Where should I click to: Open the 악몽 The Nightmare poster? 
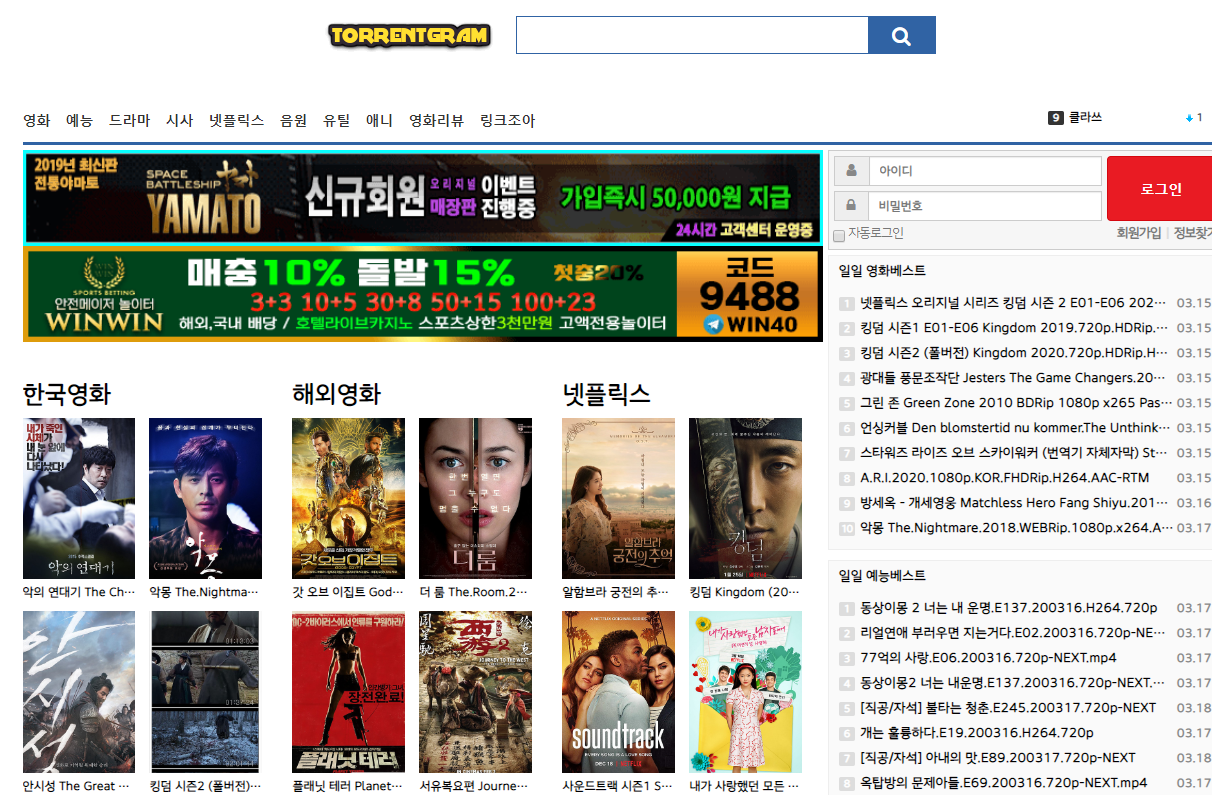206,498
